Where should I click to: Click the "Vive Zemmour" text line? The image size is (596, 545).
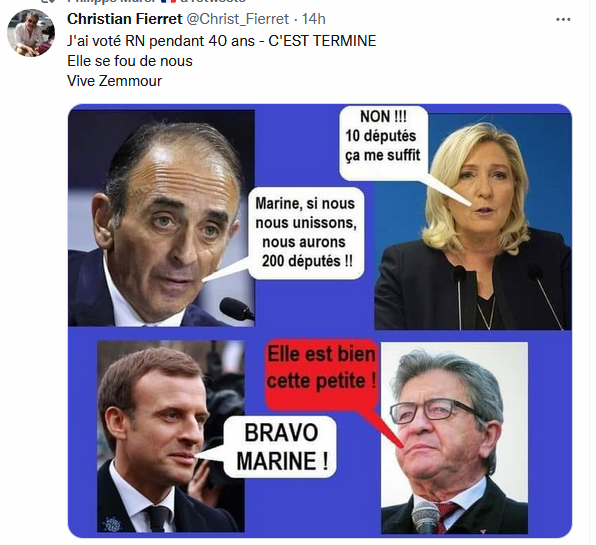point(114,81)
